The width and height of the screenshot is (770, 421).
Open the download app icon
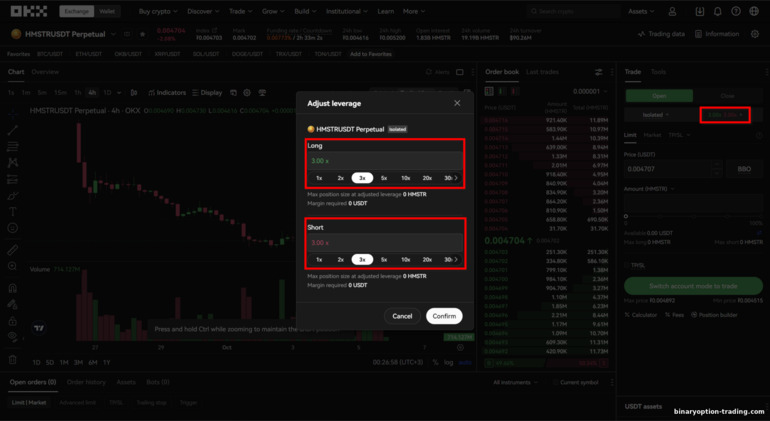[700, 11]
